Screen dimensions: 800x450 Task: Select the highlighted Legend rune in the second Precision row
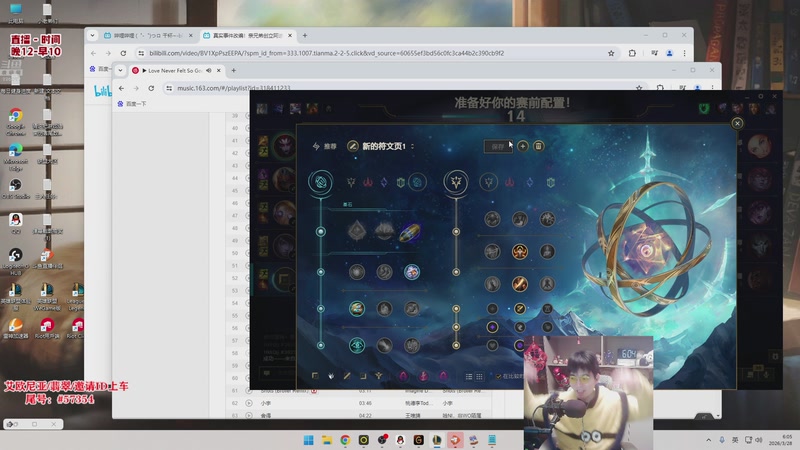pos(520,252)
